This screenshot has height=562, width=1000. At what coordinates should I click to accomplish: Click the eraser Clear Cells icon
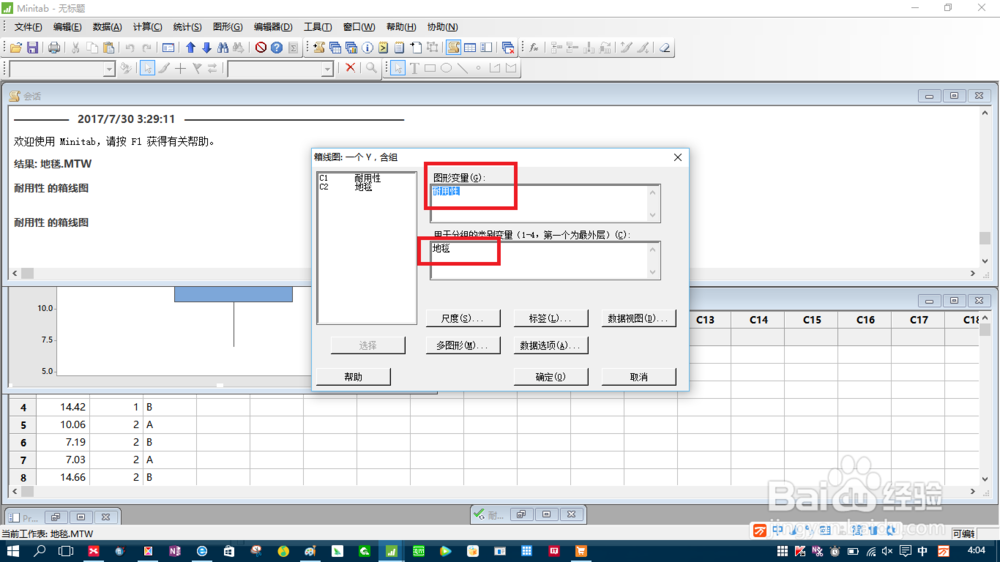tap(665, 48)
